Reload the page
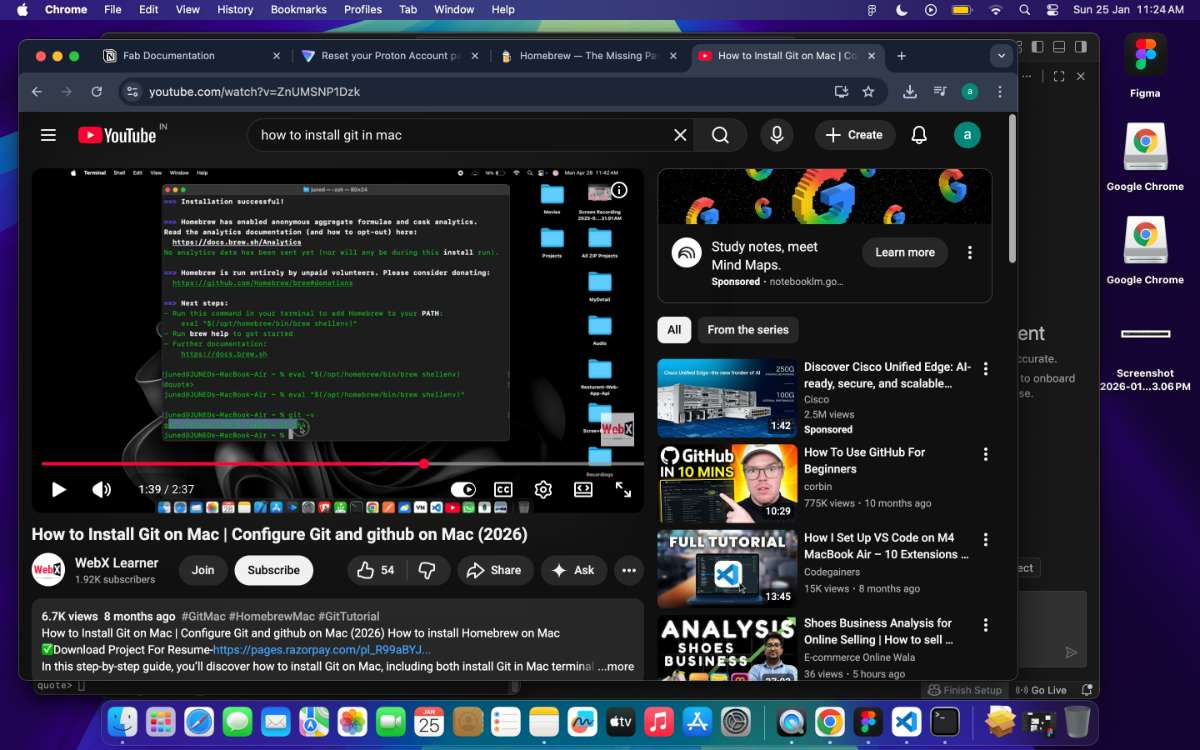The width and height of the screenshot is (1200, 750). (x=96, y=91)
